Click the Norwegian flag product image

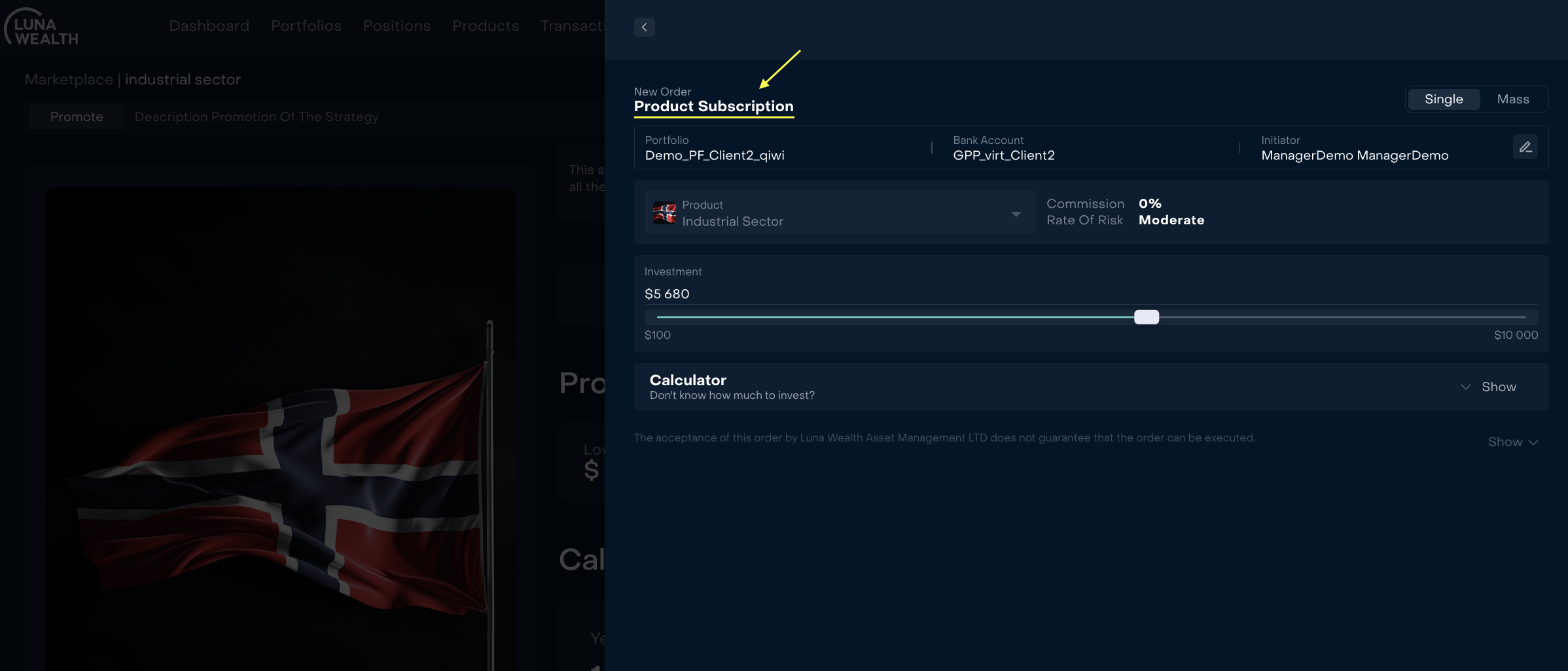[x=281, y=490]
